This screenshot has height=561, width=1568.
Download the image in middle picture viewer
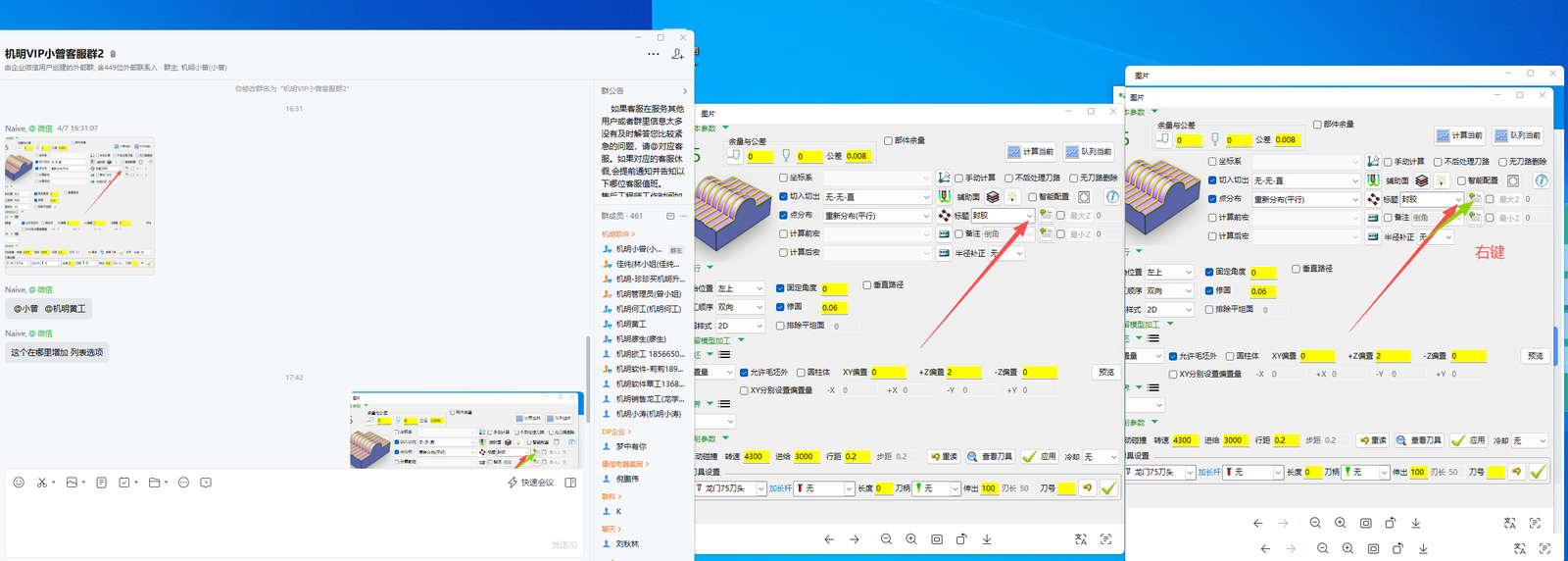[987, 539]
